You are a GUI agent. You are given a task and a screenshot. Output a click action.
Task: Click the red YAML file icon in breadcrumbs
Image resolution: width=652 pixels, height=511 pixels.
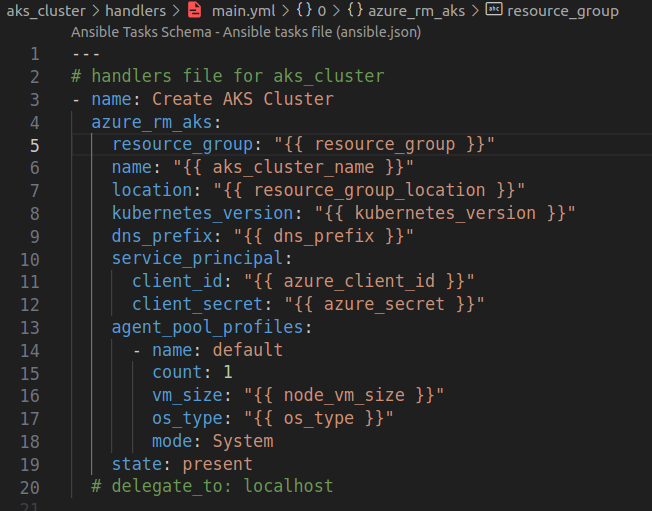click(194, 11)
